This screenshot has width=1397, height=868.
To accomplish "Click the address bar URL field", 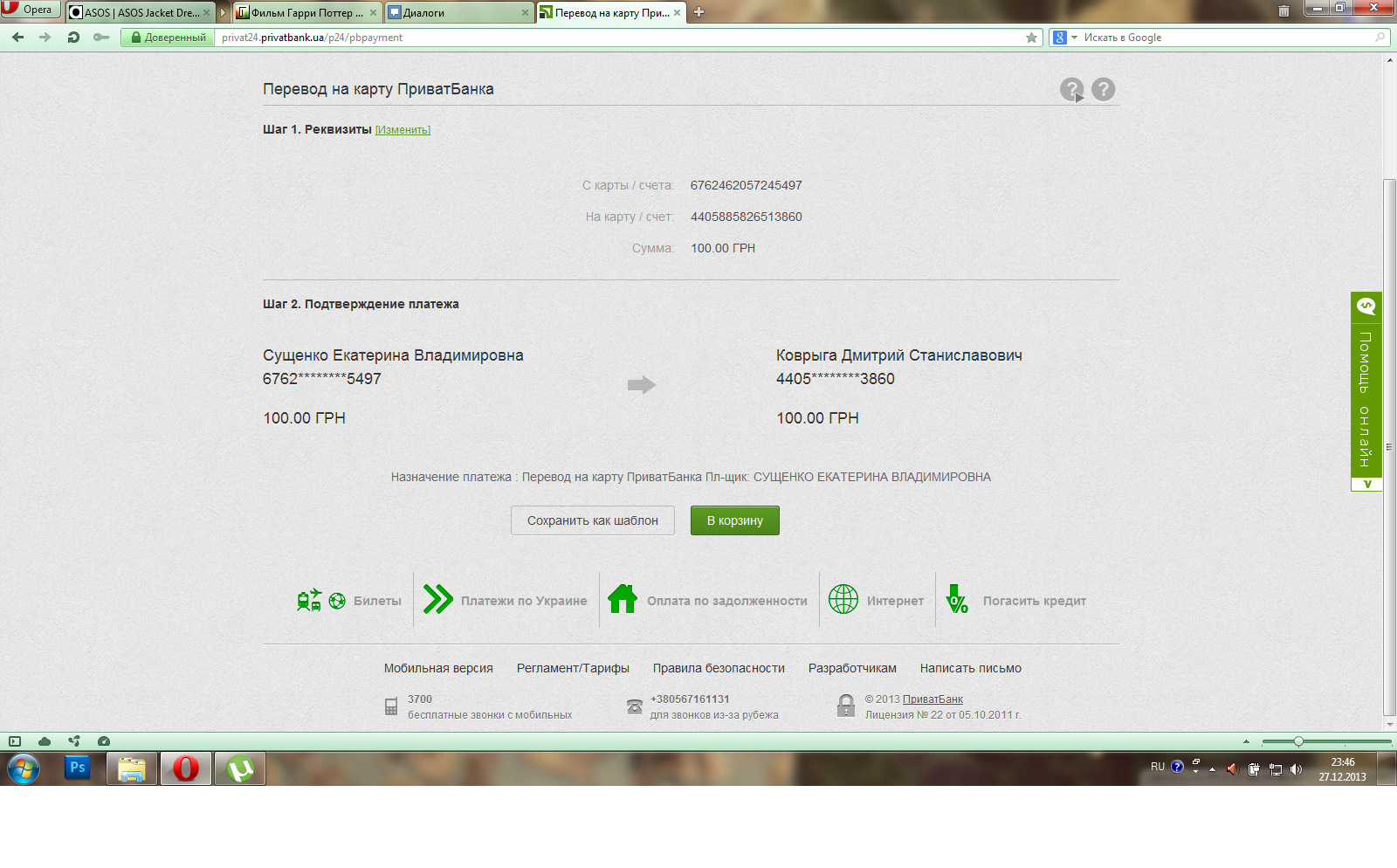I will (620, 38).
